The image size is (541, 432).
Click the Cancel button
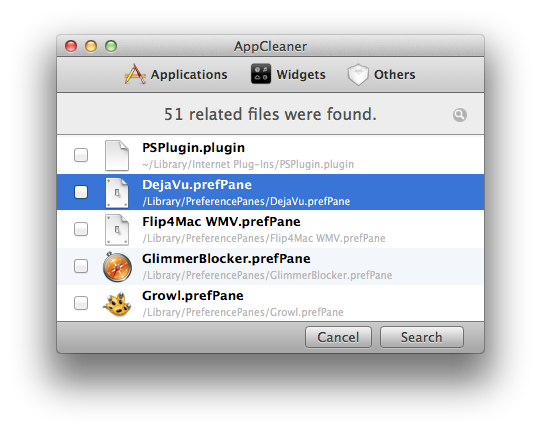338,337
